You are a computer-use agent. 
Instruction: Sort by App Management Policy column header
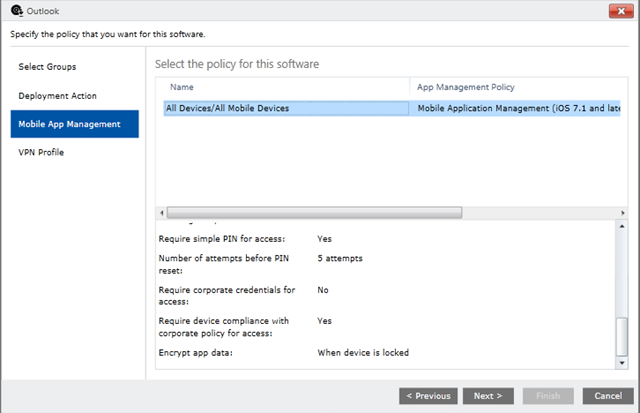(466, 87)
